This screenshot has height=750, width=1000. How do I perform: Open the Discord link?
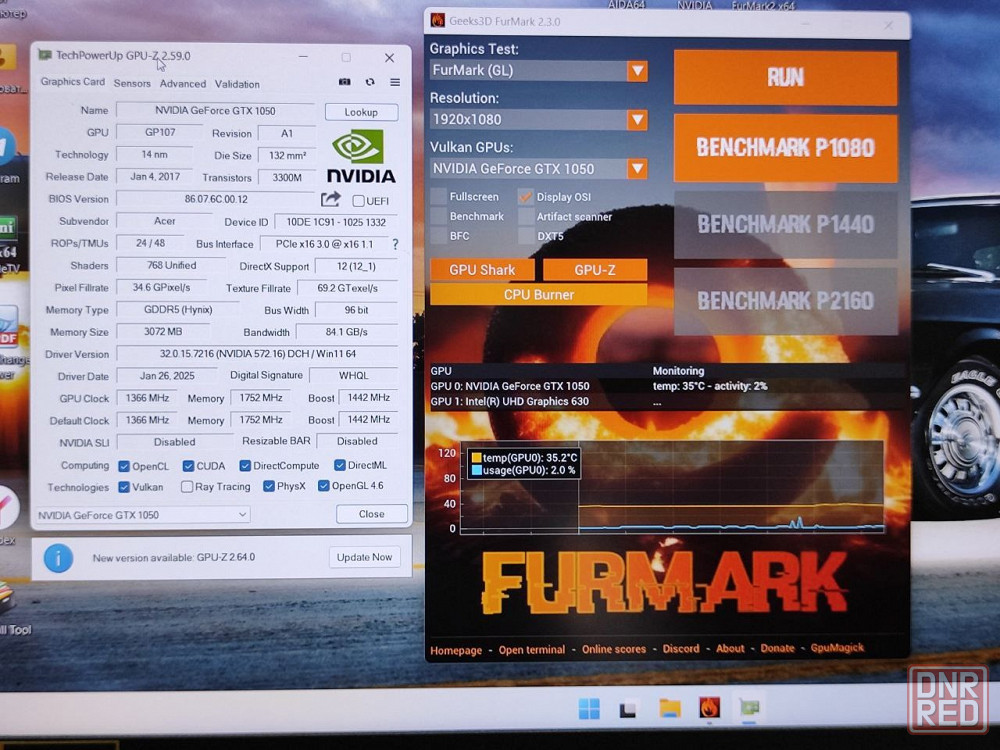point(680,649)
